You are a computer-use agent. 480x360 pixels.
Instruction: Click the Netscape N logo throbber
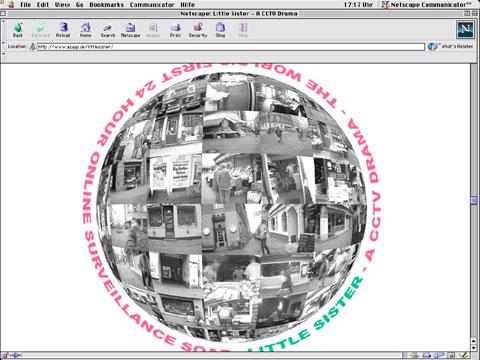pos(465,29)
